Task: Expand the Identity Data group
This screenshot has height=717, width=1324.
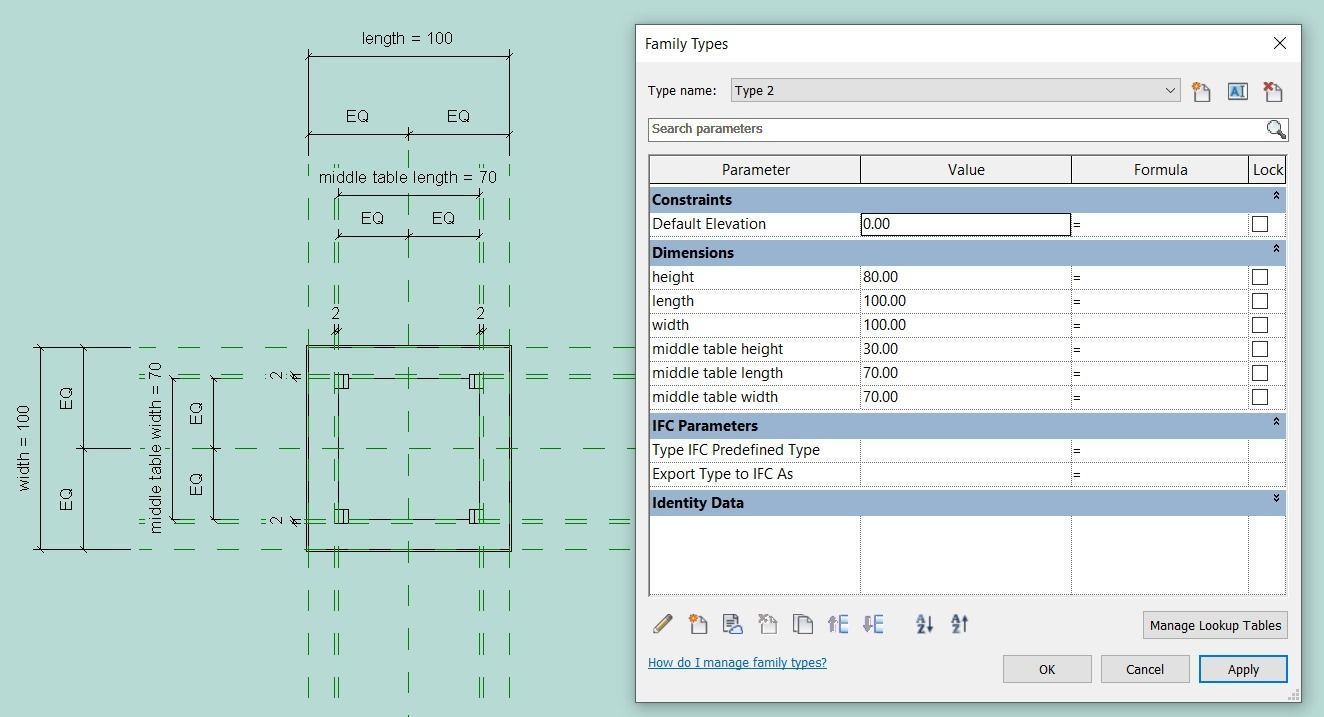Action: [x=1276, y=498]
